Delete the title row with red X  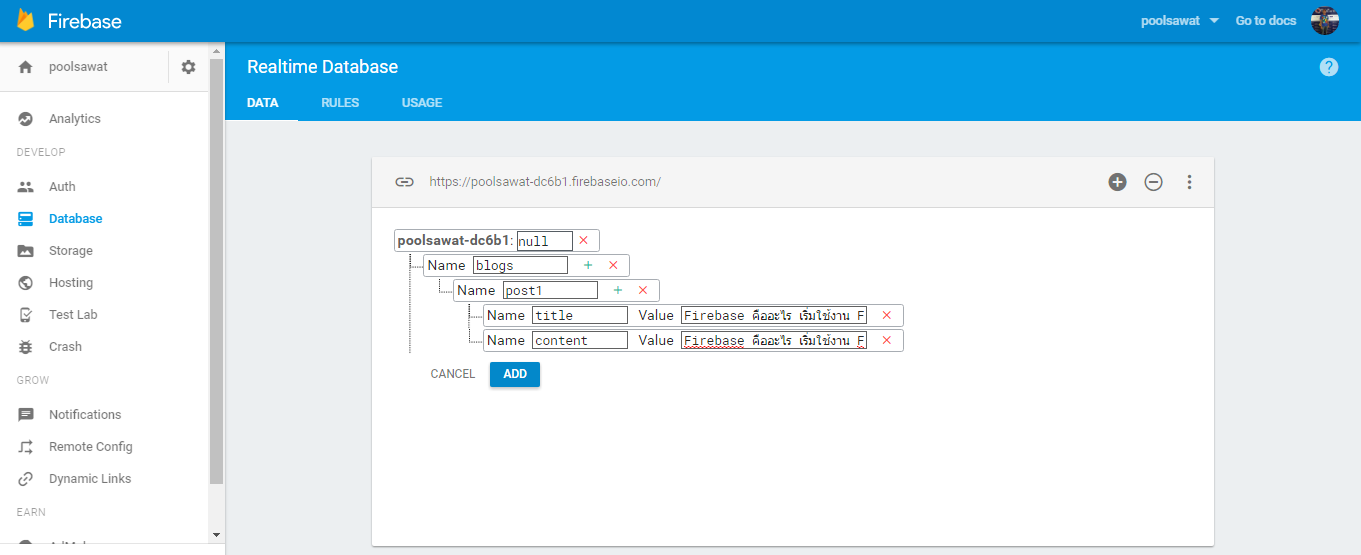(886, 315)
